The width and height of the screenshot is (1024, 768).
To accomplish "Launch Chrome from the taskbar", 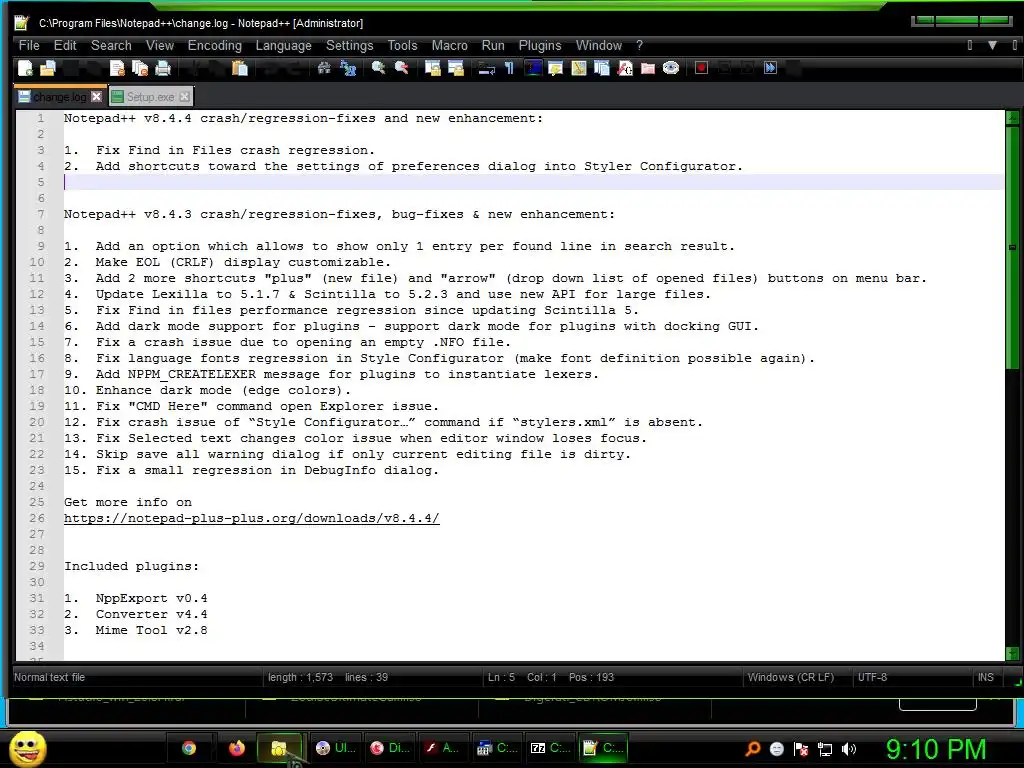I will (189, 748).
